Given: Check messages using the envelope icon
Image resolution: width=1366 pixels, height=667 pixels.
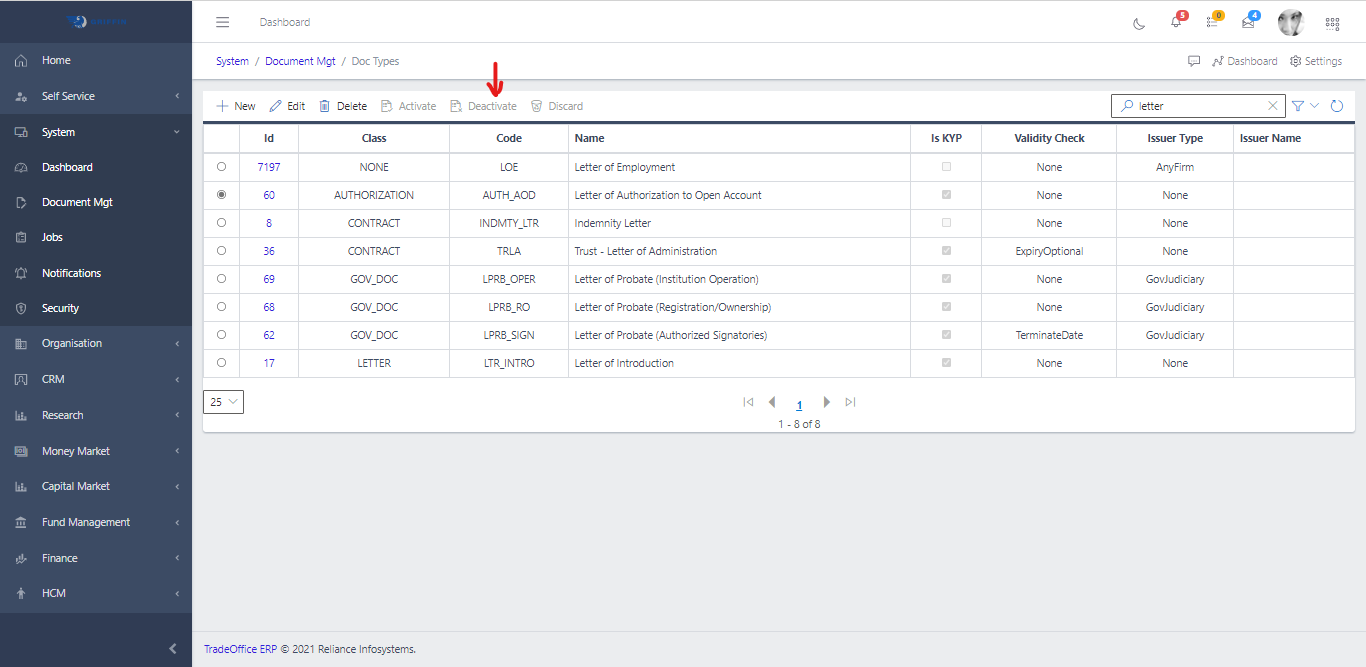Looking at the screenshot, I should 1249,22.
